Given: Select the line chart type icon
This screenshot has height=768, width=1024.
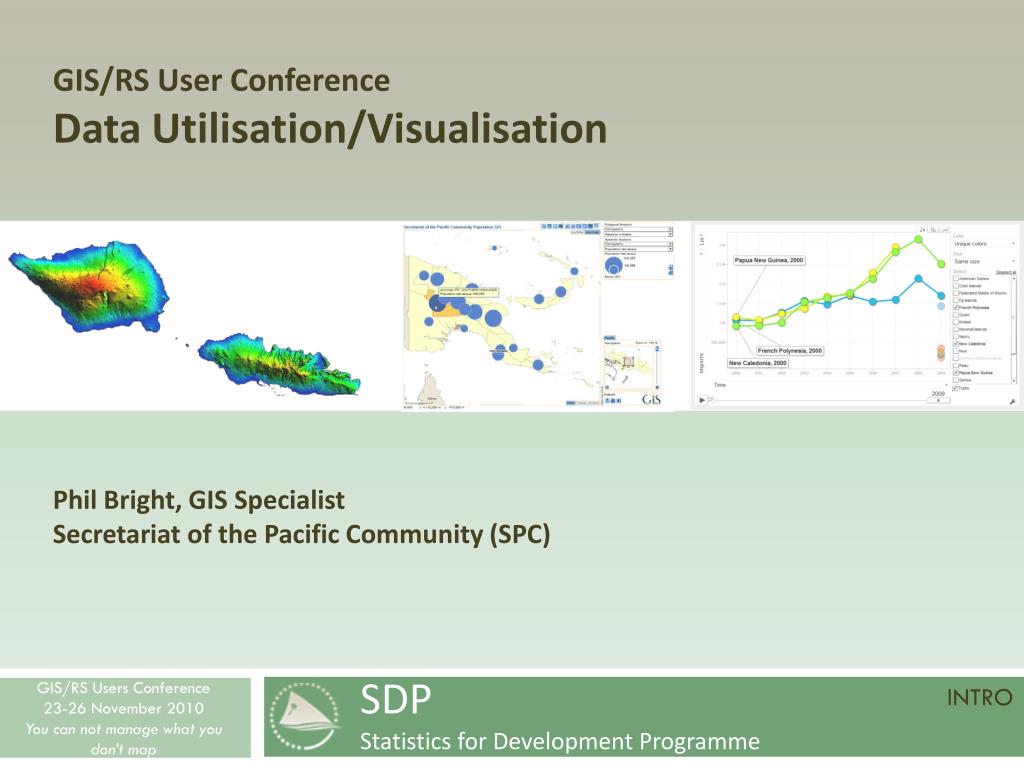Looking at the screenshot, I should coord(945,230).
